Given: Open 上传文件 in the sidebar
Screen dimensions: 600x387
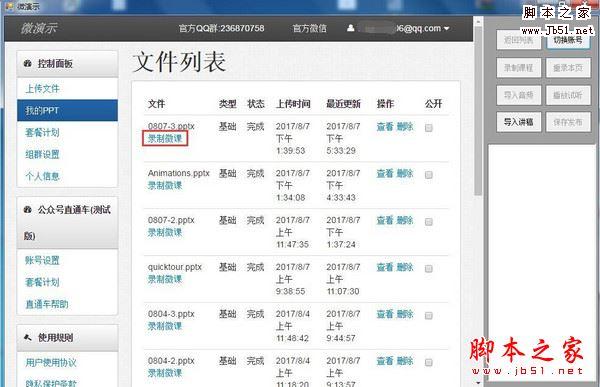Looking at the screenshot, I should [42, 89].
